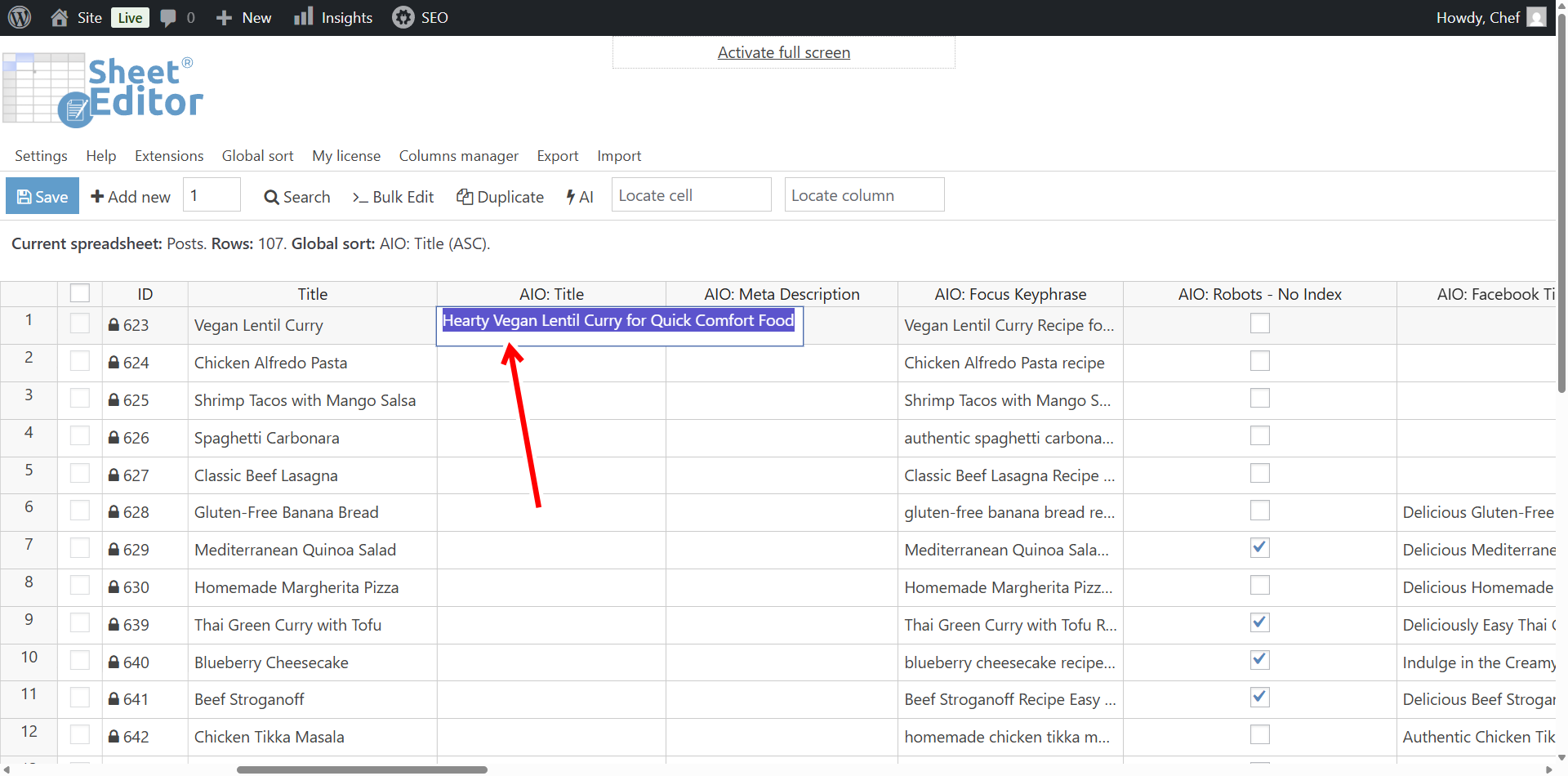Viewport: 1568px width, 776px height.
Task: Click the user avatar beside Howdy, Chef
Action: pos(1536,17)
